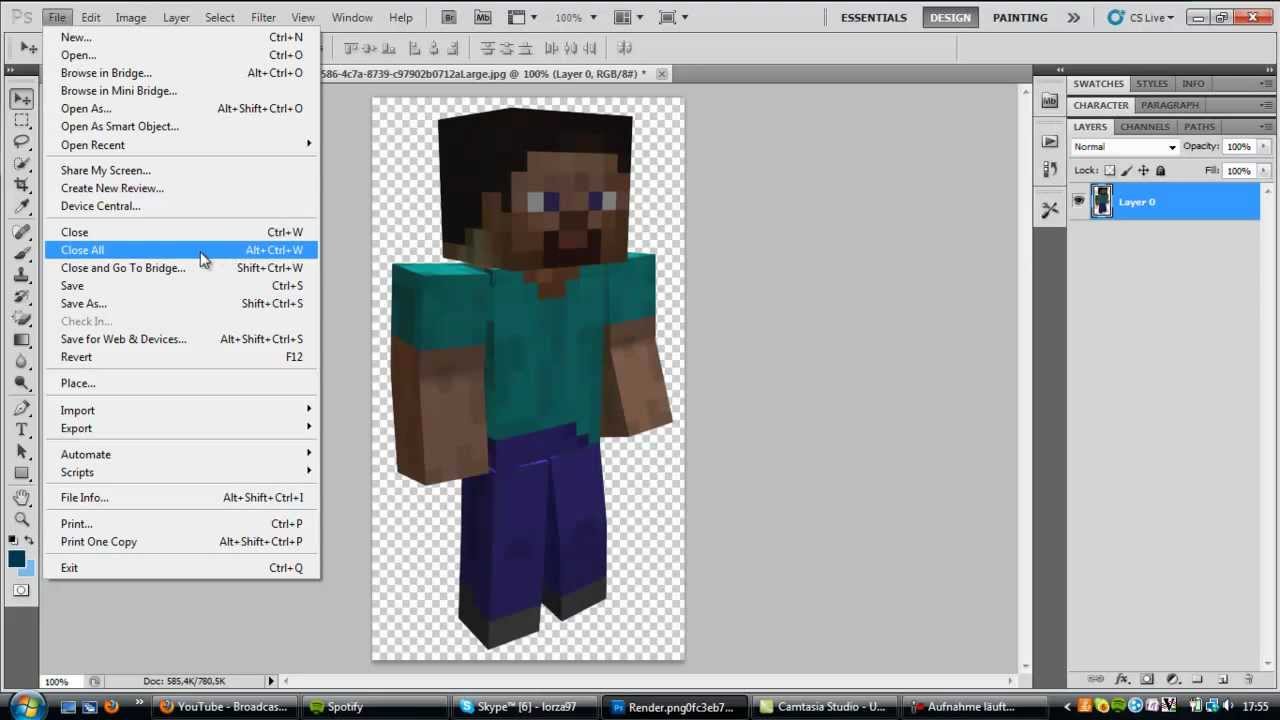Select the Eyedropper tool
This screenshot has height=720, width=1280.
[x=22, y=207]
